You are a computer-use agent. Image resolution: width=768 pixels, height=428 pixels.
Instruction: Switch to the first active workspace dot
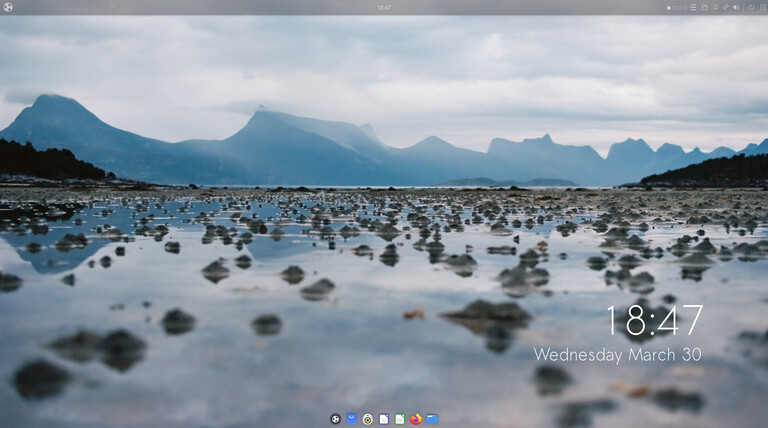[x=669, y=8]
